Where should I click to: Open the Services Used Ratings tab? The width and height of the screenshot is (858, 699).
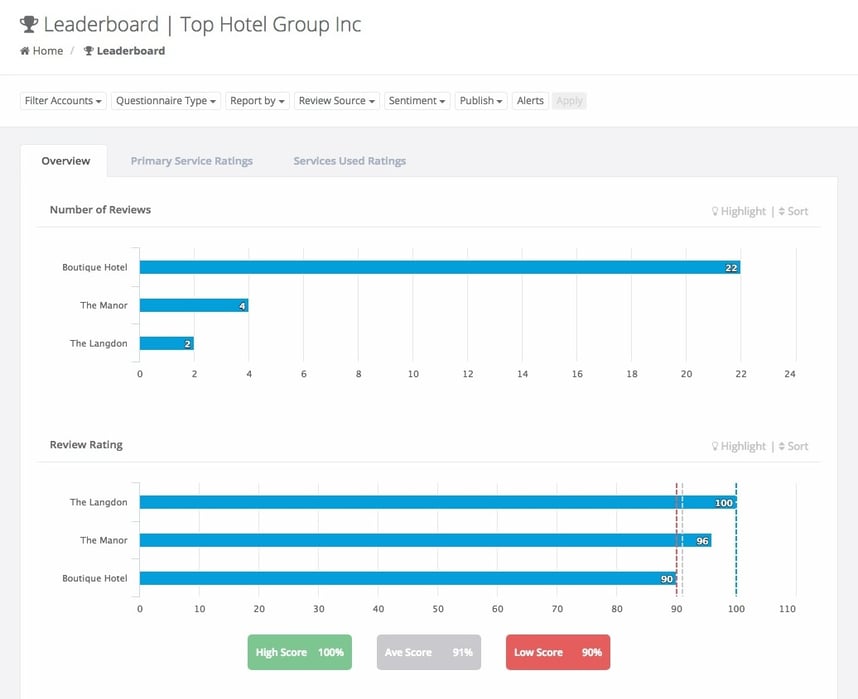[x=348, y=160]
